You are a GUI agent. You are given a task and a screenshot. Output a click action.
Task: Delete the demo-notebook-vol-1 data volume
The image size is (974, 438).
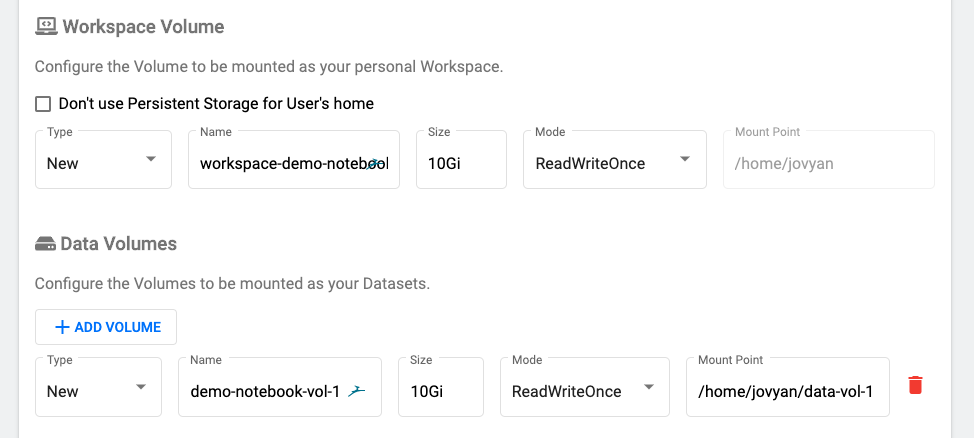(914, 385)
